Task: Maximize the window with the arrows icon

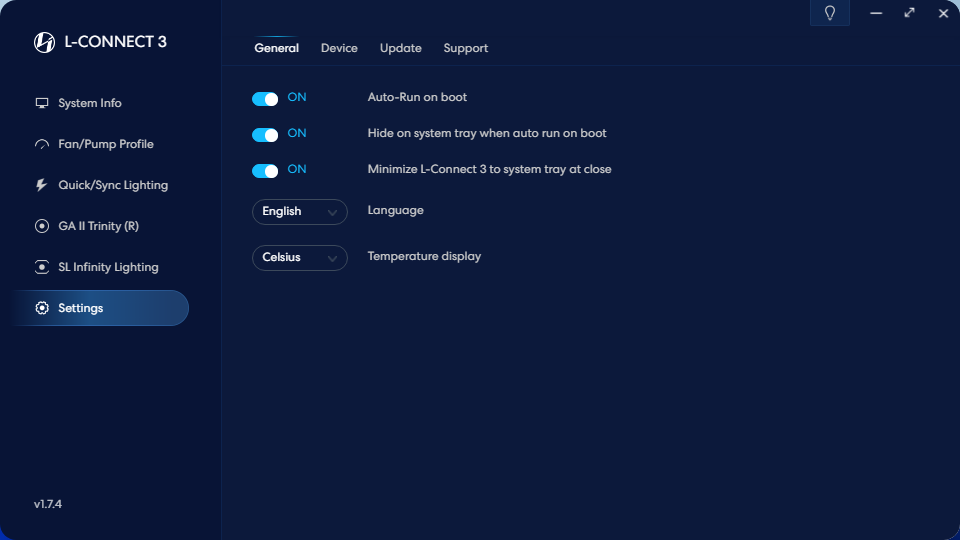Action: pos(910,13)
